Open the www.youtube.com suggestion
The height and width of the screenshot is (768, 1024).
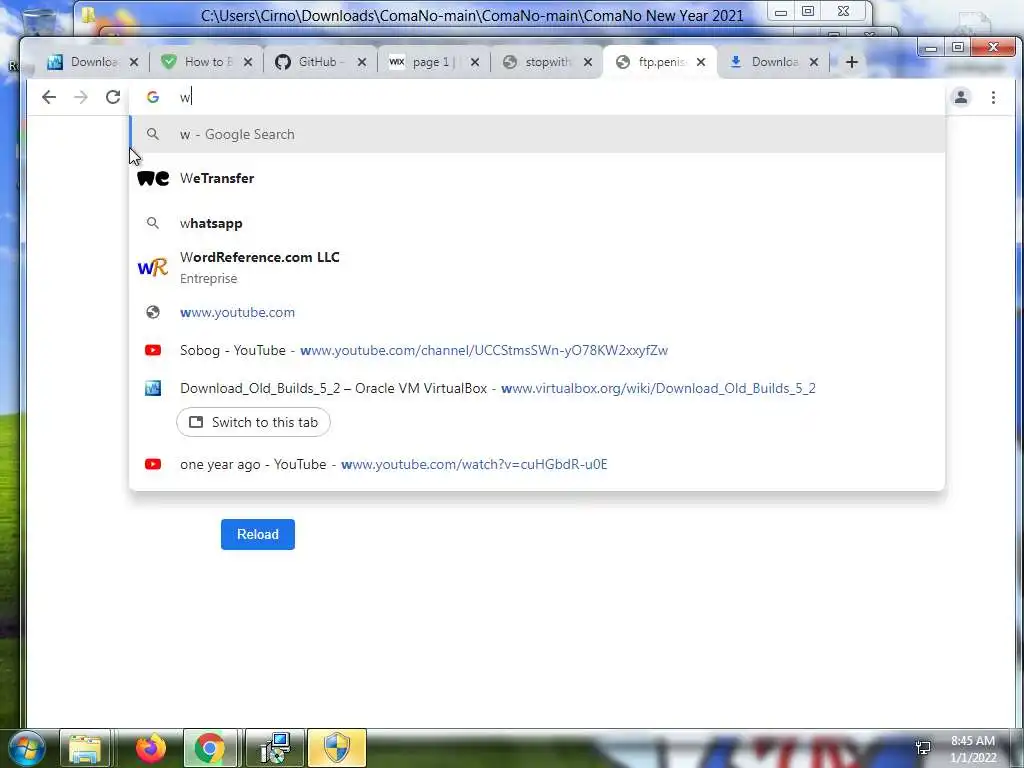pos(537,312)
